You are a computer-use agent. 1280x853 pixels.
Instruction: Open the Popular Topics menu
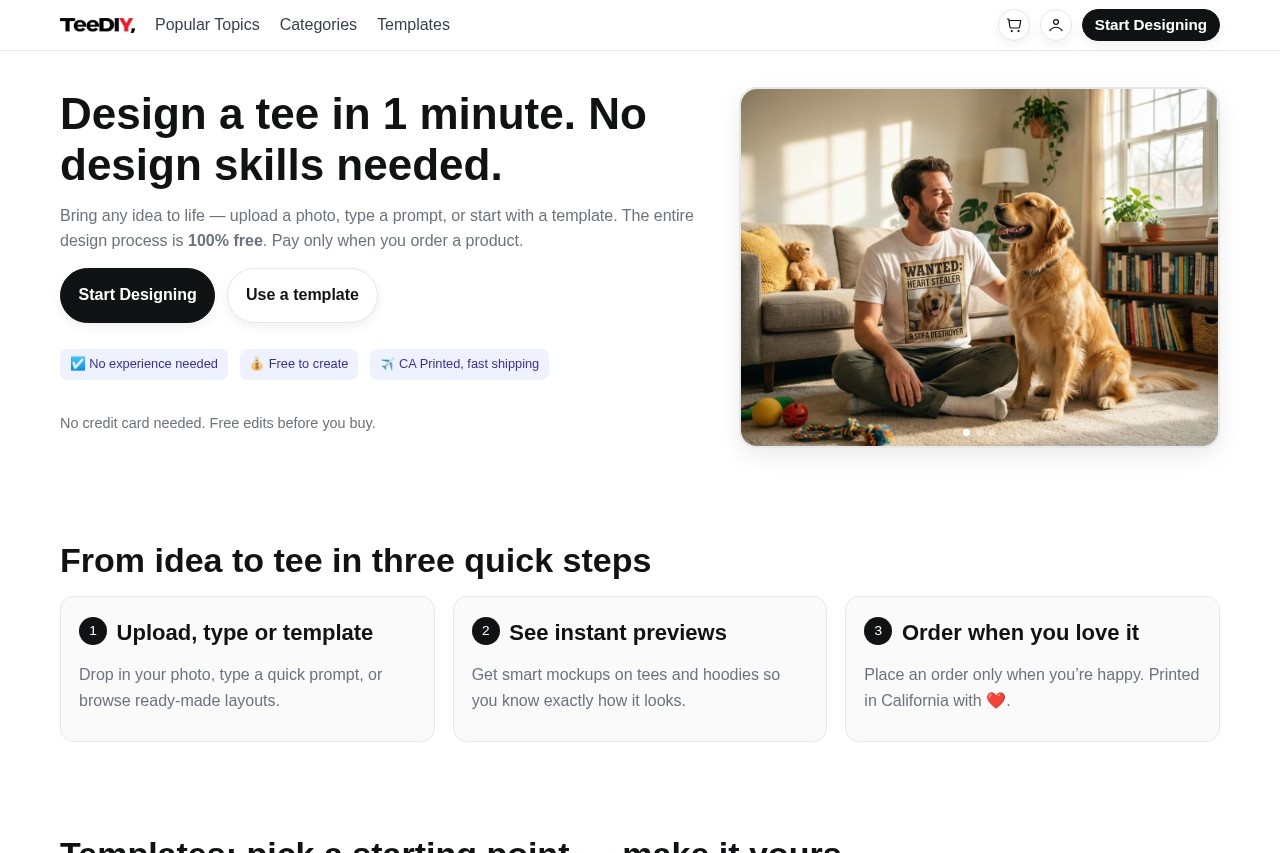tap(207, 25)
